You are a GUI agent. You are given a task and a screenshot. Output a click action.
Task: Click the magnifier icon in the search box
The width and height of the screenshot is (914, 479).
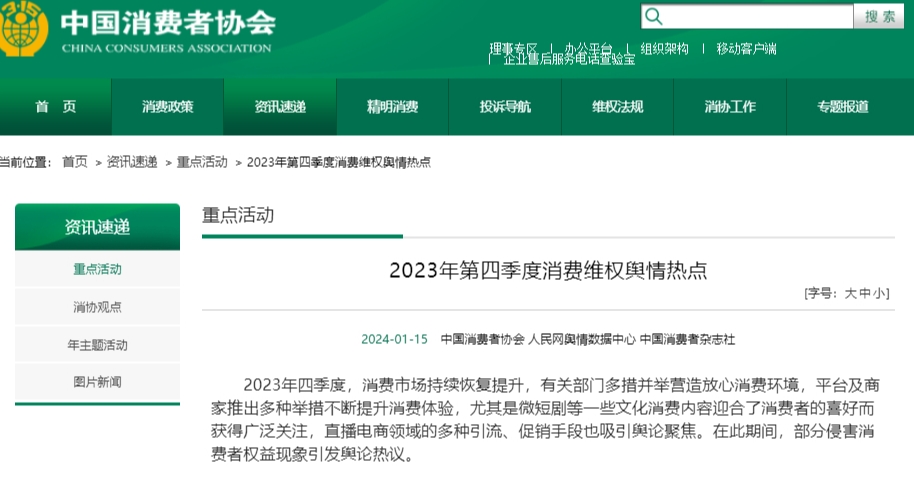coord(654,16)
